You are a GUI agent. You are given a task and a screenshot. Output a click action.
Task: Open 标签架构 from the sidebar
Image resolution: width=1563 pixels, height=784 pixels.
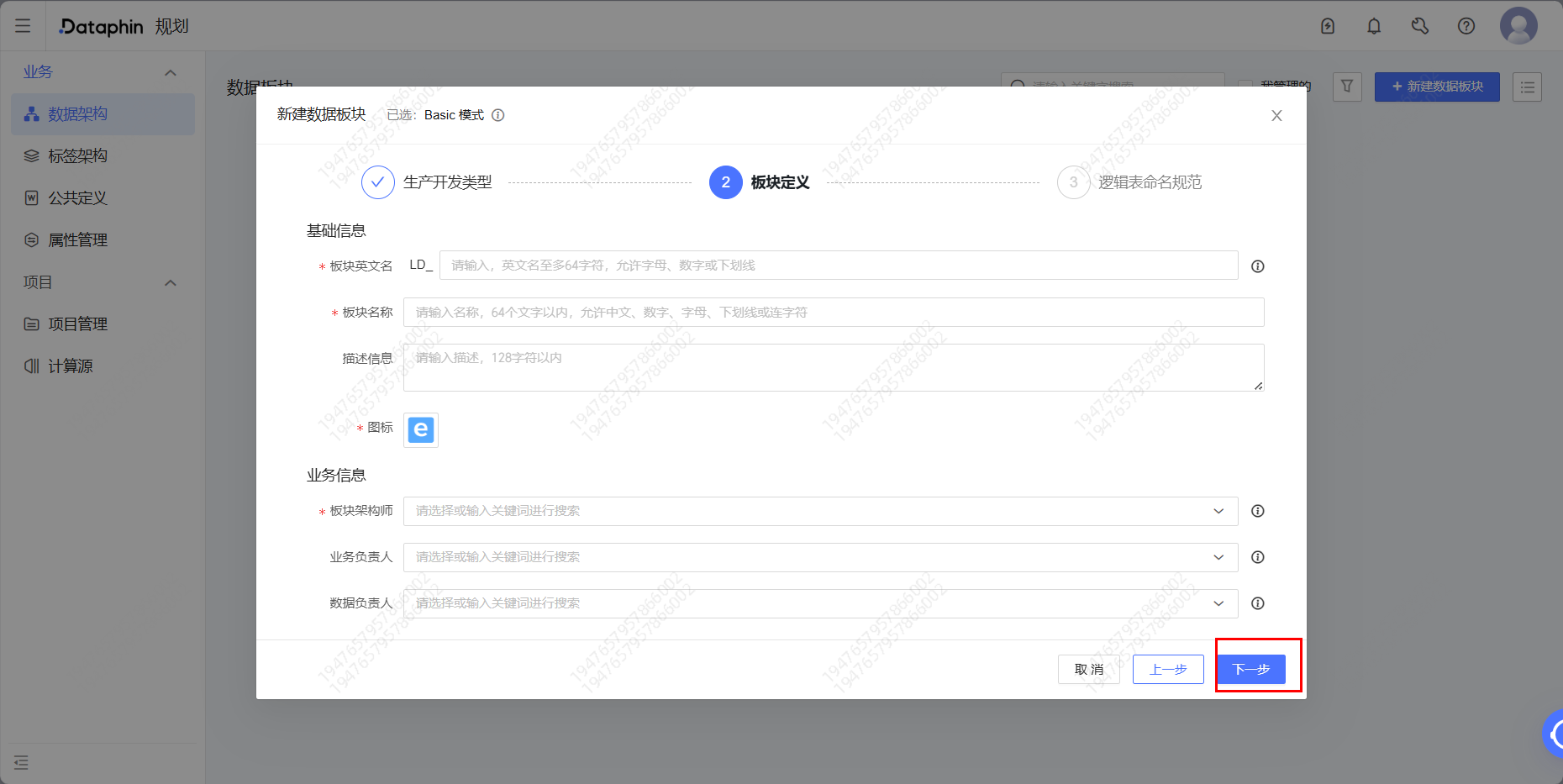[77, 155]
